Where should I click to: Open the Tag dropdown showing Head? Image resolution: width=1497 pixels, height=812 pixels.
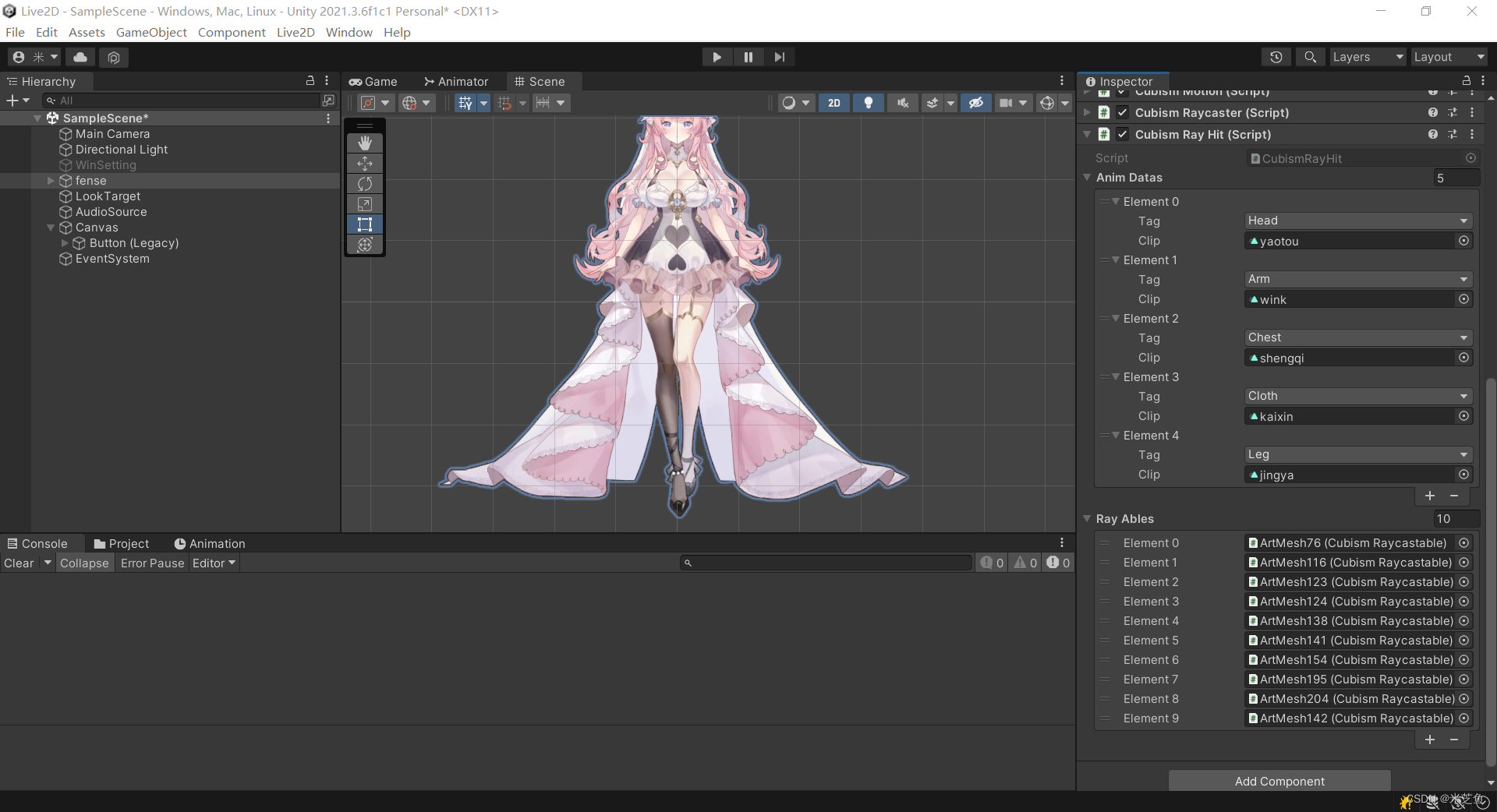(1357, 221)
